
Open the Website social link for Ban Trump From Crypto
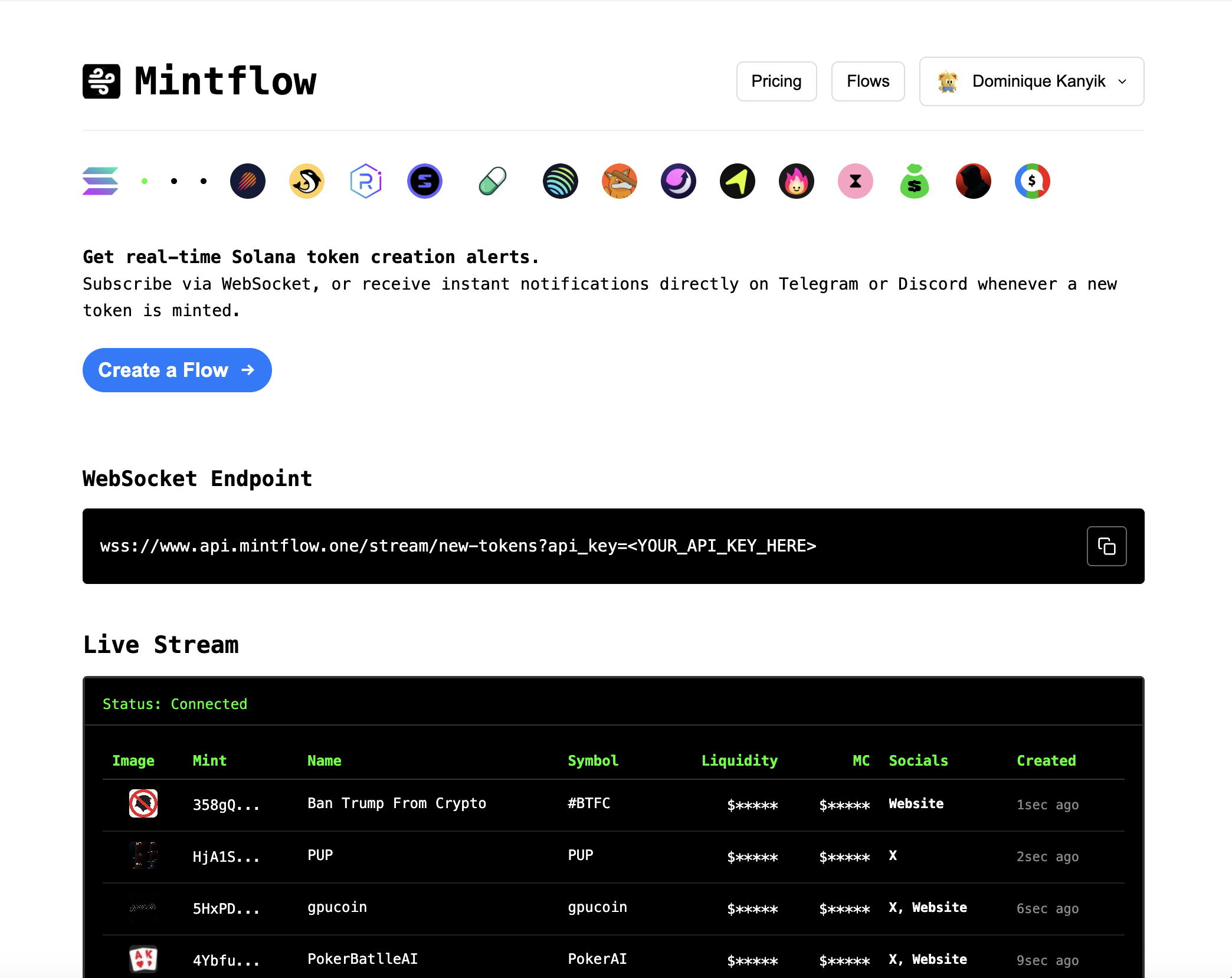[915, 803]
